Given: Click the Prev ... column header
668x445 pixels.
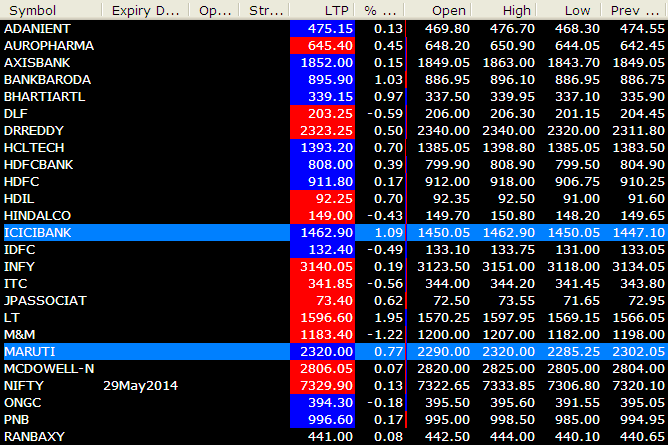Looking at the screenshot, I should [635, 10].
